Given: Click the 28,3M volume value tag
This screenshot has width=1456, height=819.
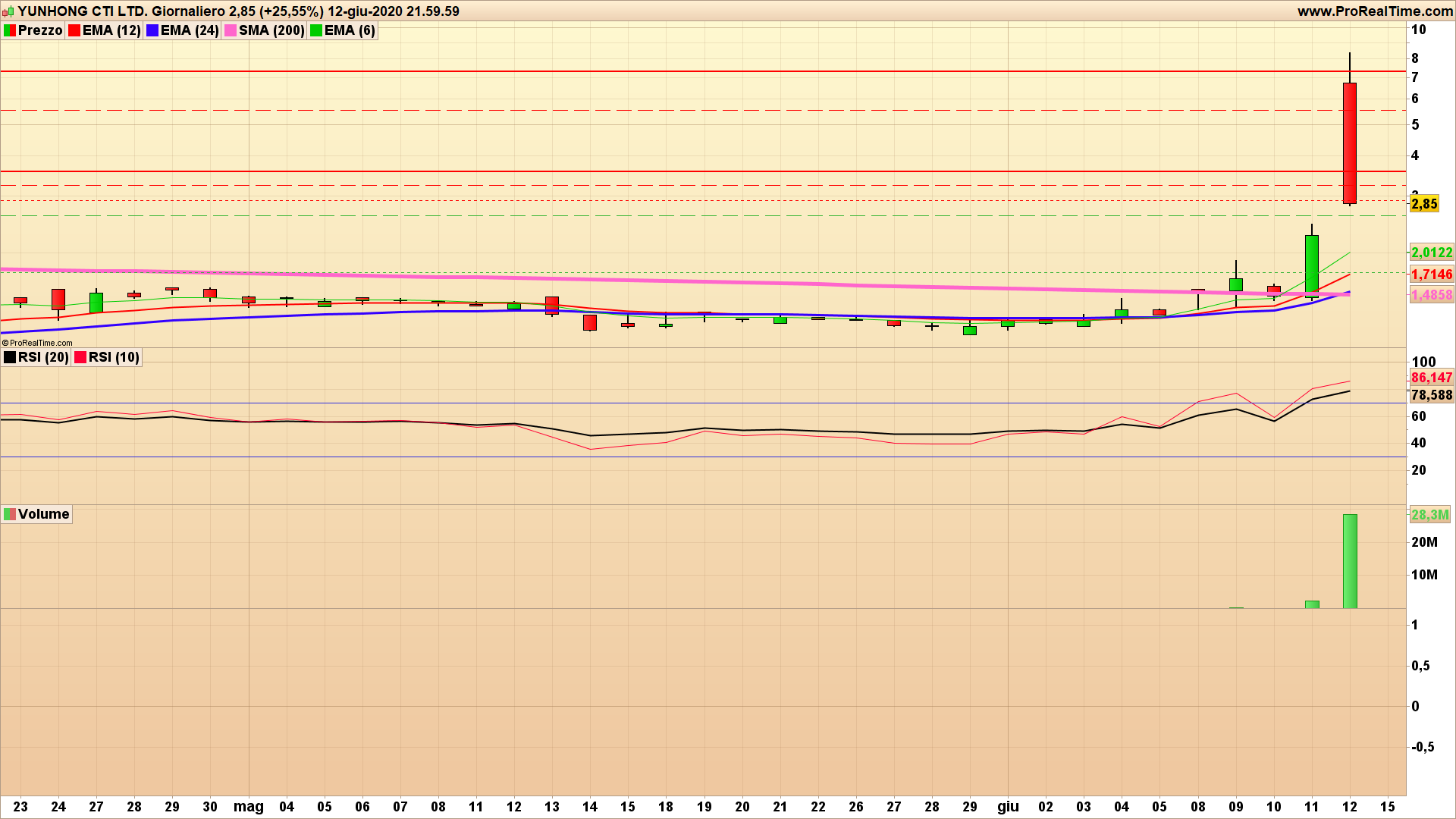Looking at the screenshot, I should (x=1429, y=515).
